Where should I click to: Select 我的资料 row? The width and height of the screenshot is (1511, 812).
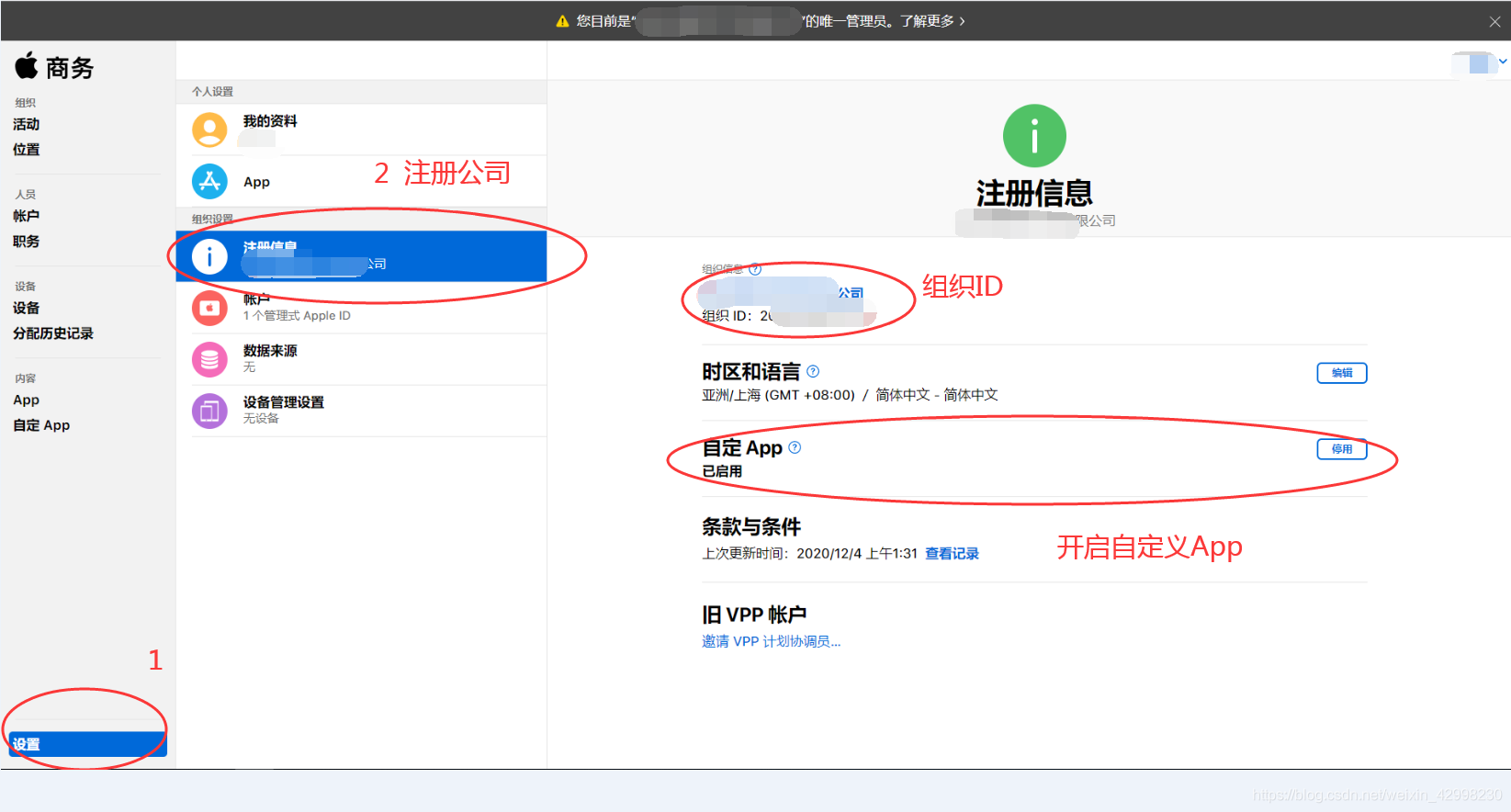pos(361,130)
